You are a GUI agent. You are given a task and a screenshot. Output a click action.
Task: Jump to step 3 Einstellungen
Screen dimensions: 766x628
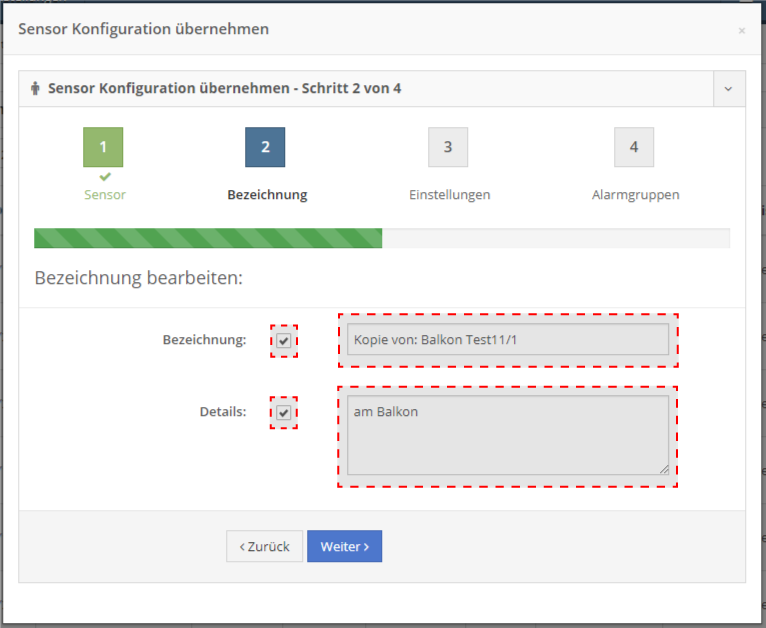(x=448, y=147)
